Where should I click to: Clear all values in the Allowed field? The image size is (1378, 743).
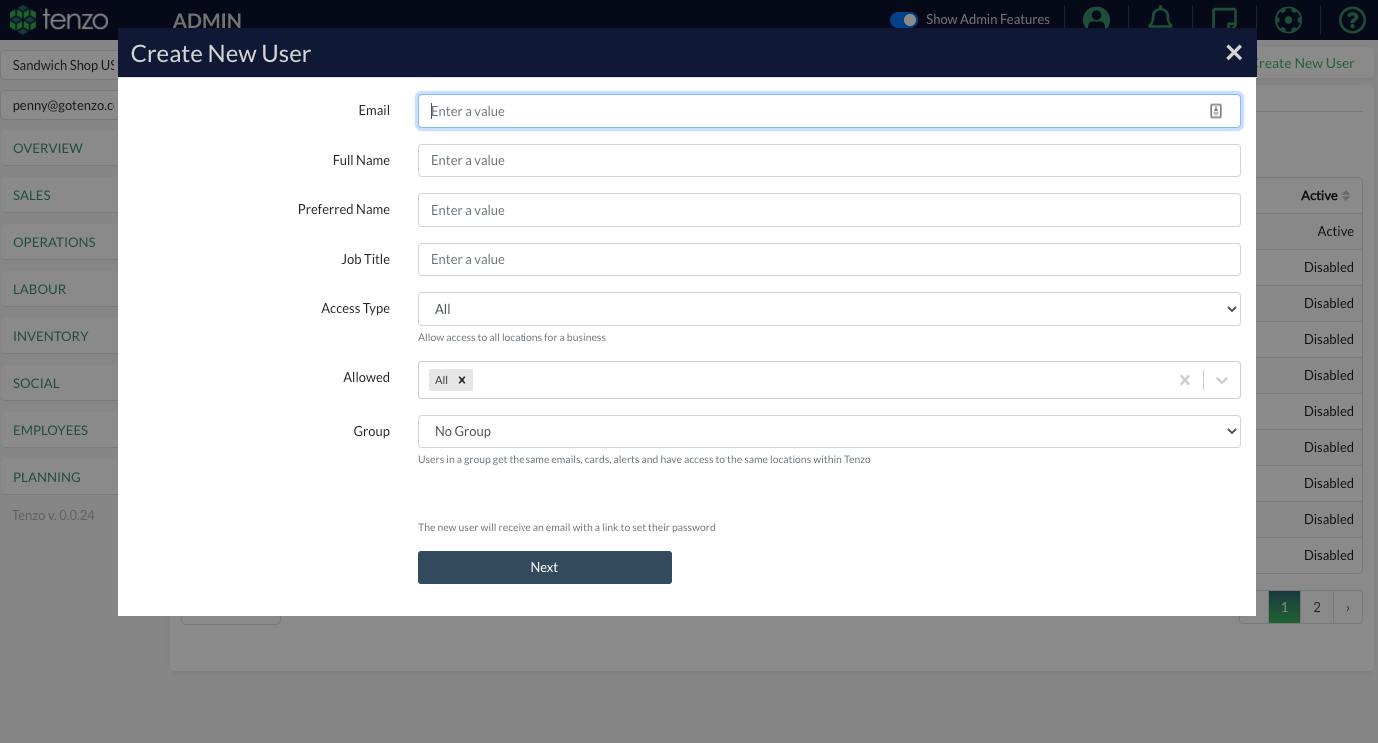coord(1185,380)
